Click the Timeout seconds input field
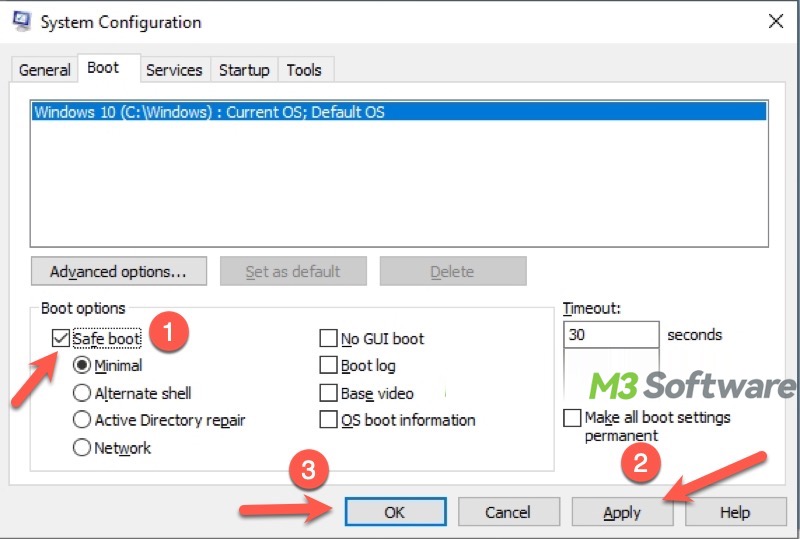Viewport: 800px width, 539px height. coord(610,335)
